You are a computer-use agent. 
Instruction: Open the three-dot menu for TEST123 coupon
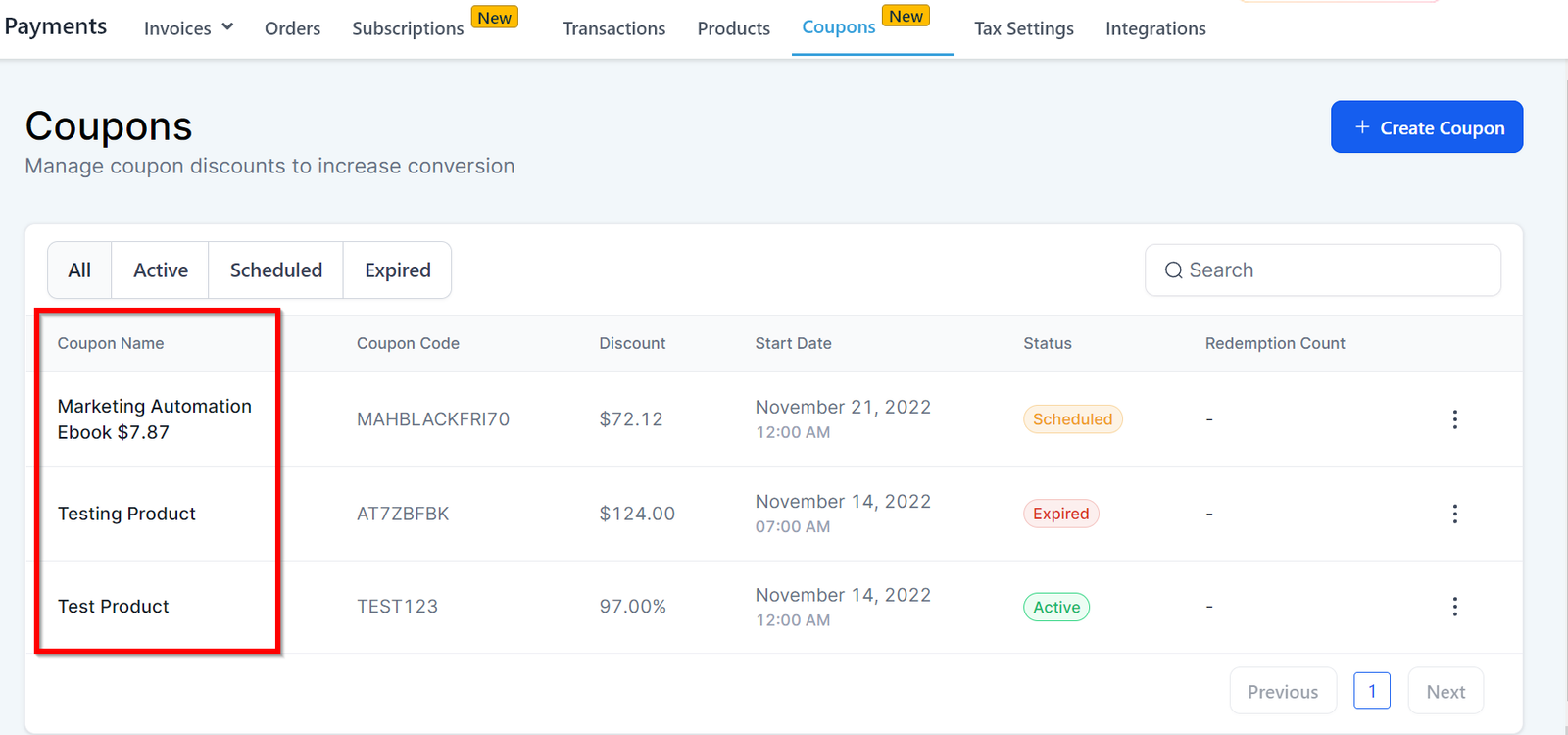(x=1454, y=607)
